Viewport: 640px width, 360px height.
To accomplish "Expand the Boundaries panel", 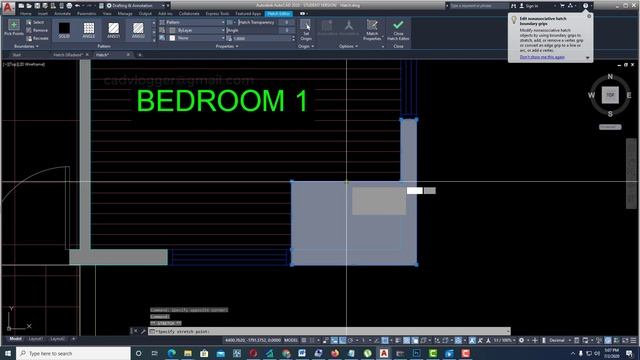I will (x=26, y=47).
